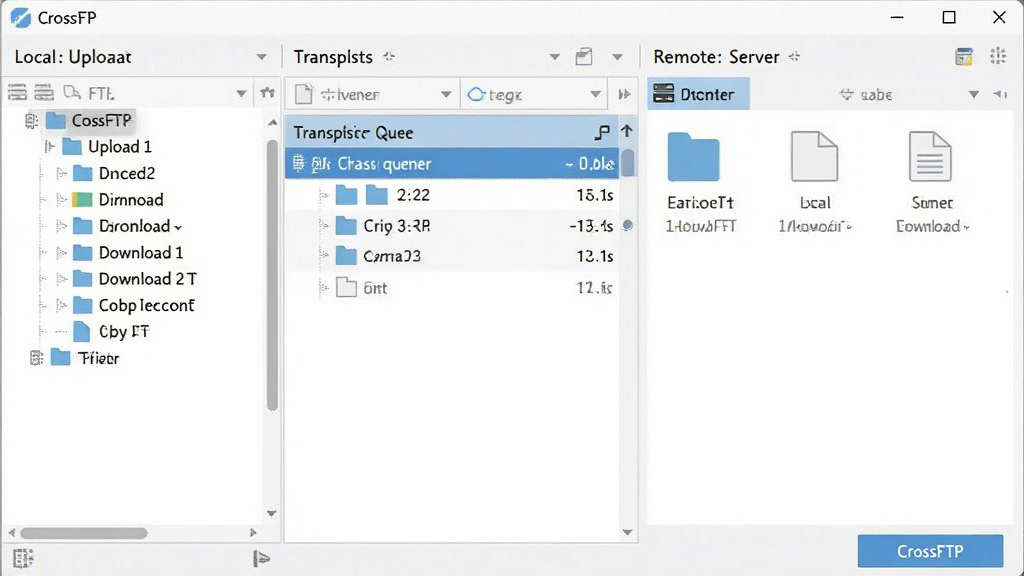Switch to the sabe tab
The height and width of the screenshot is (576, 1024).
[866, 95]
